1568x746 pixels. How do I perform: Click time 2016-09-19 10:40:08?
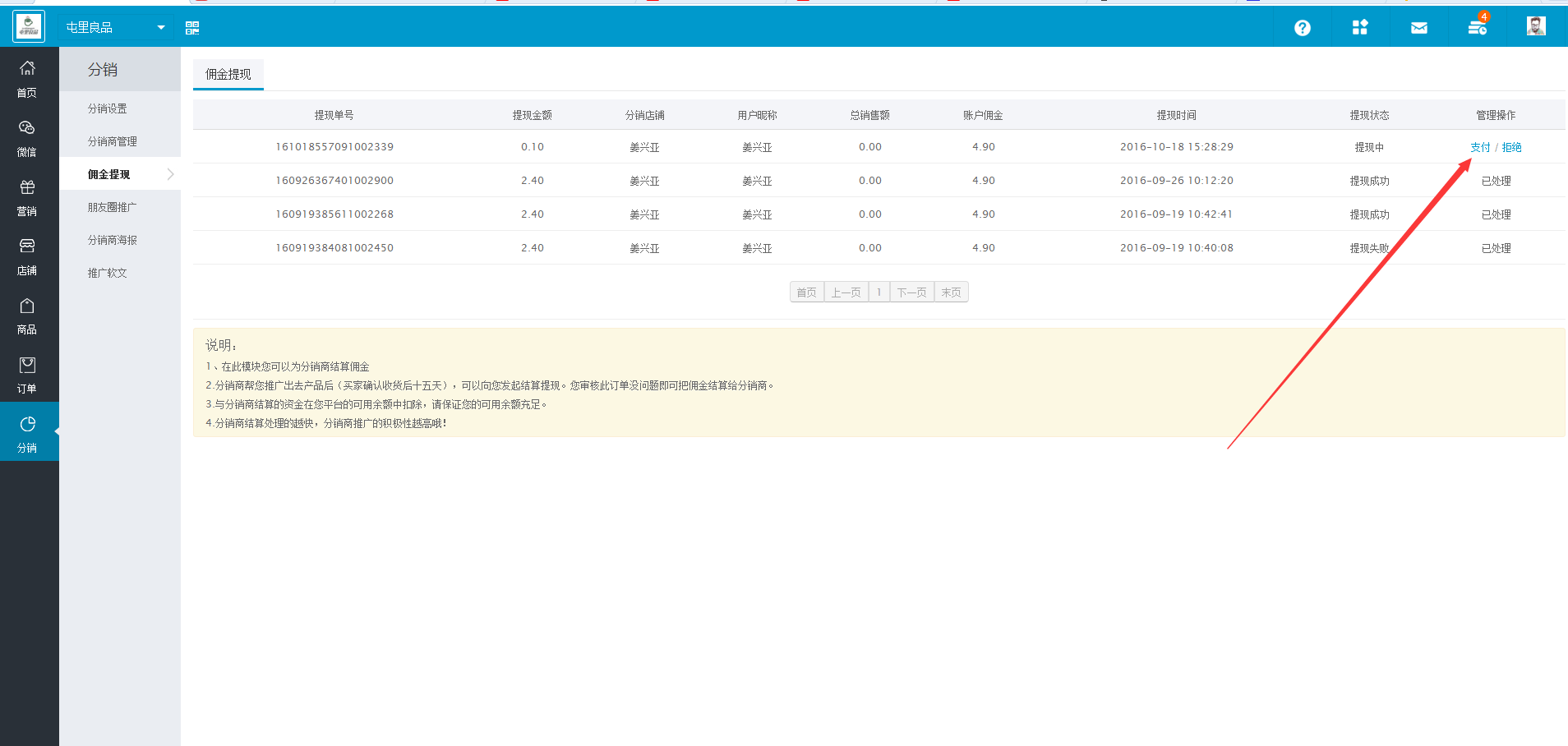[1177, 248]
